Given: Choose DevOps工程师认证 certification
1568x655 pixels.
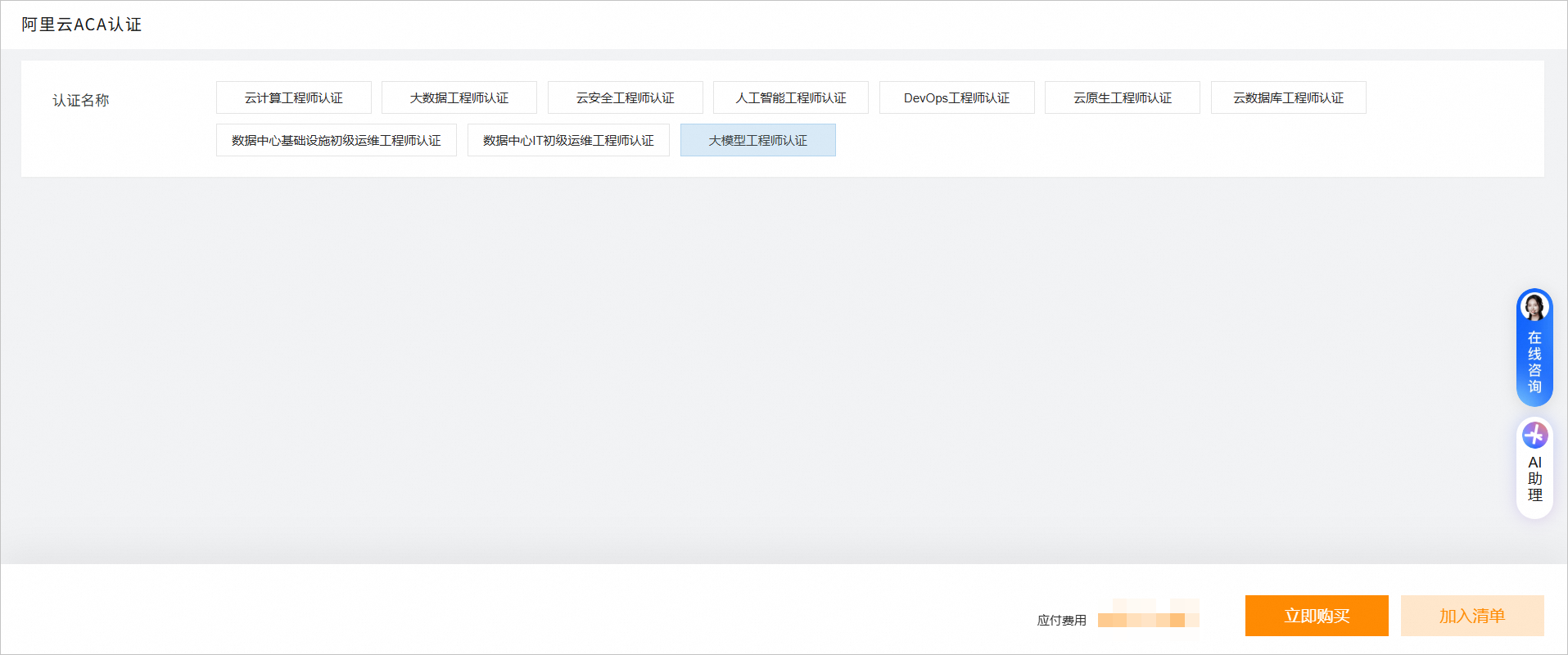Looking at the screenshot, I should (x=957, y=97).
